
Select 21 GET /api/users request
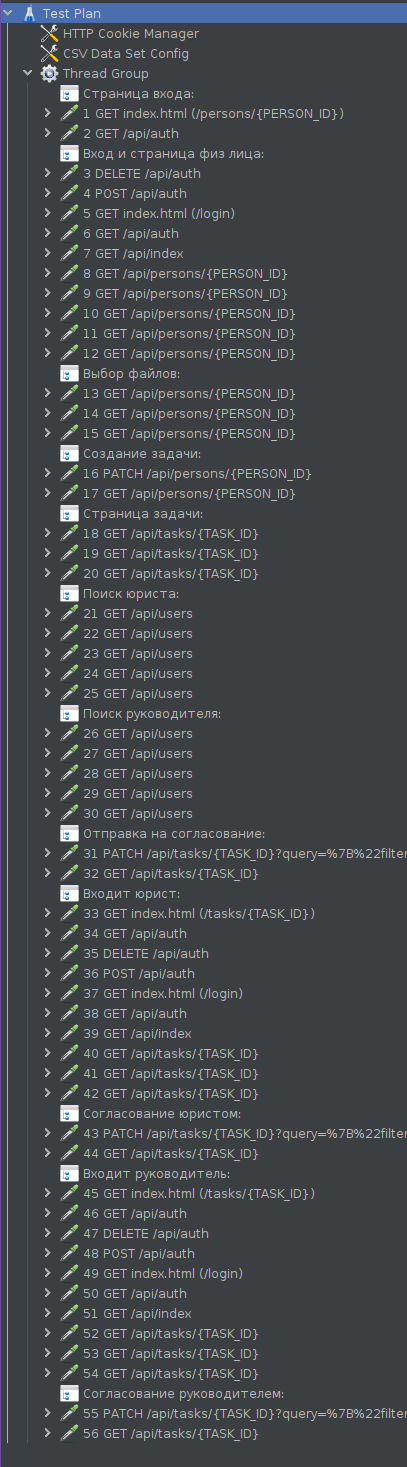tap(138, 613)
